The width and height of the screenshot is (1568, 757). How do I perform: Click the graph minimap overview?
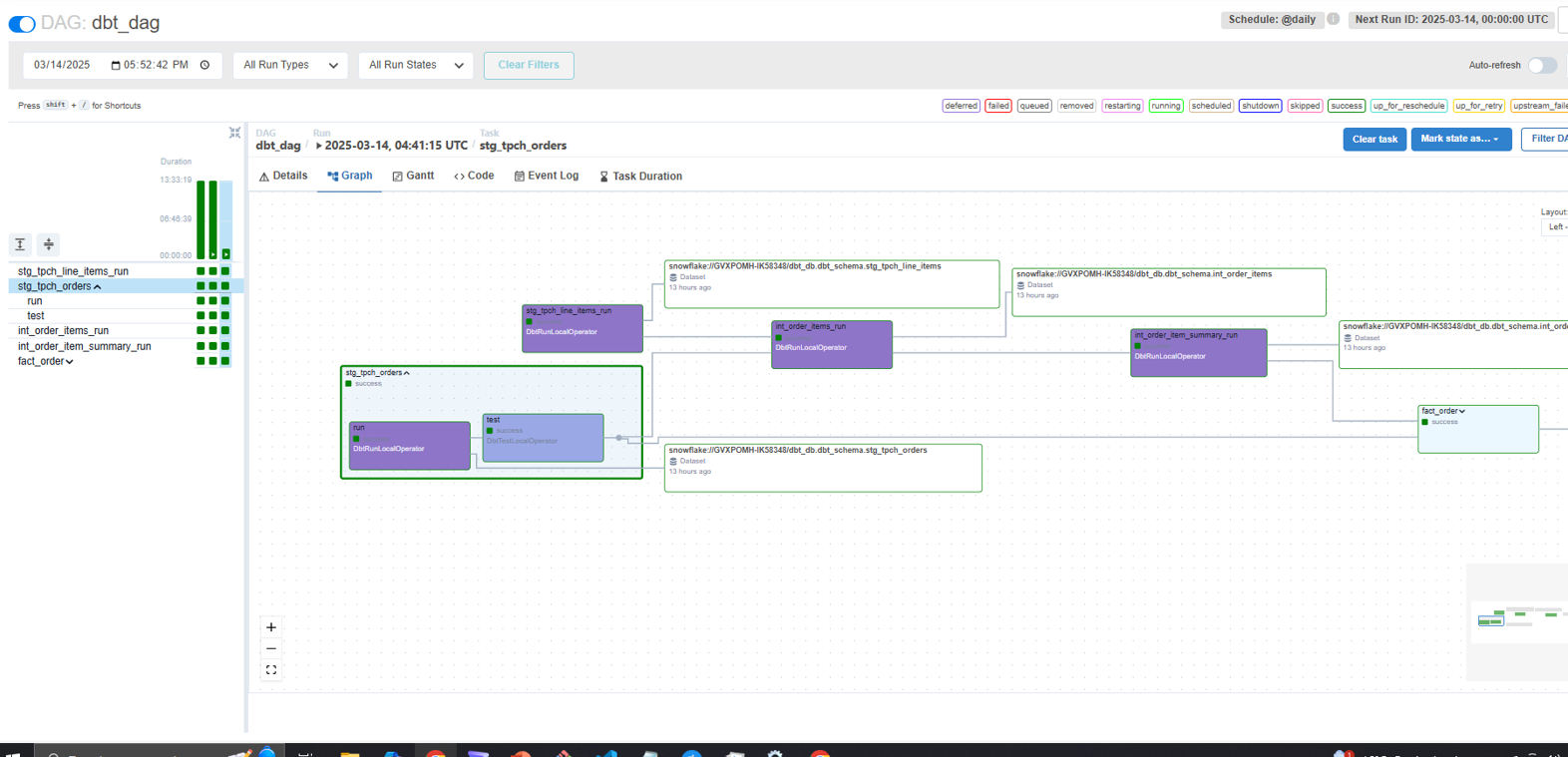pos(1517,618)
